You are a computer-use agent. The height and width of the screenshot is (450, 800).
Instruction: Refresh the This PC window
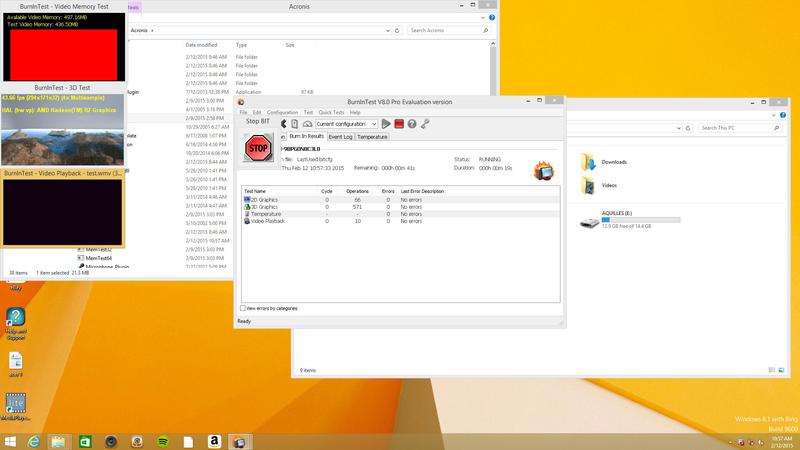point(688,128)
